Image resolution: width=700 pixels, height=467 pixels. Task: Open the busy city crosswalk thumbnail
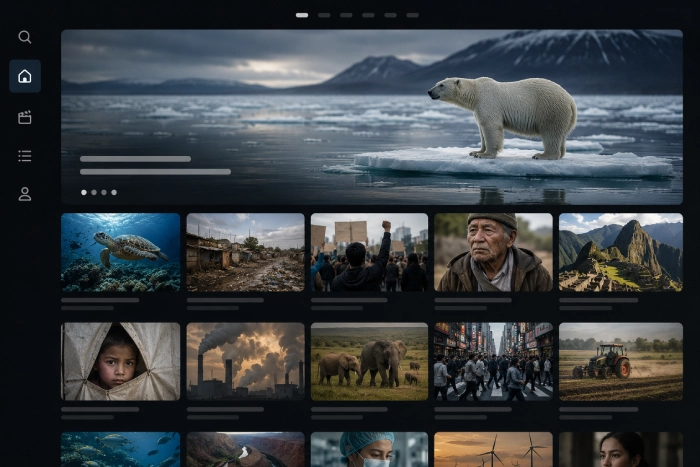[493, 362]
